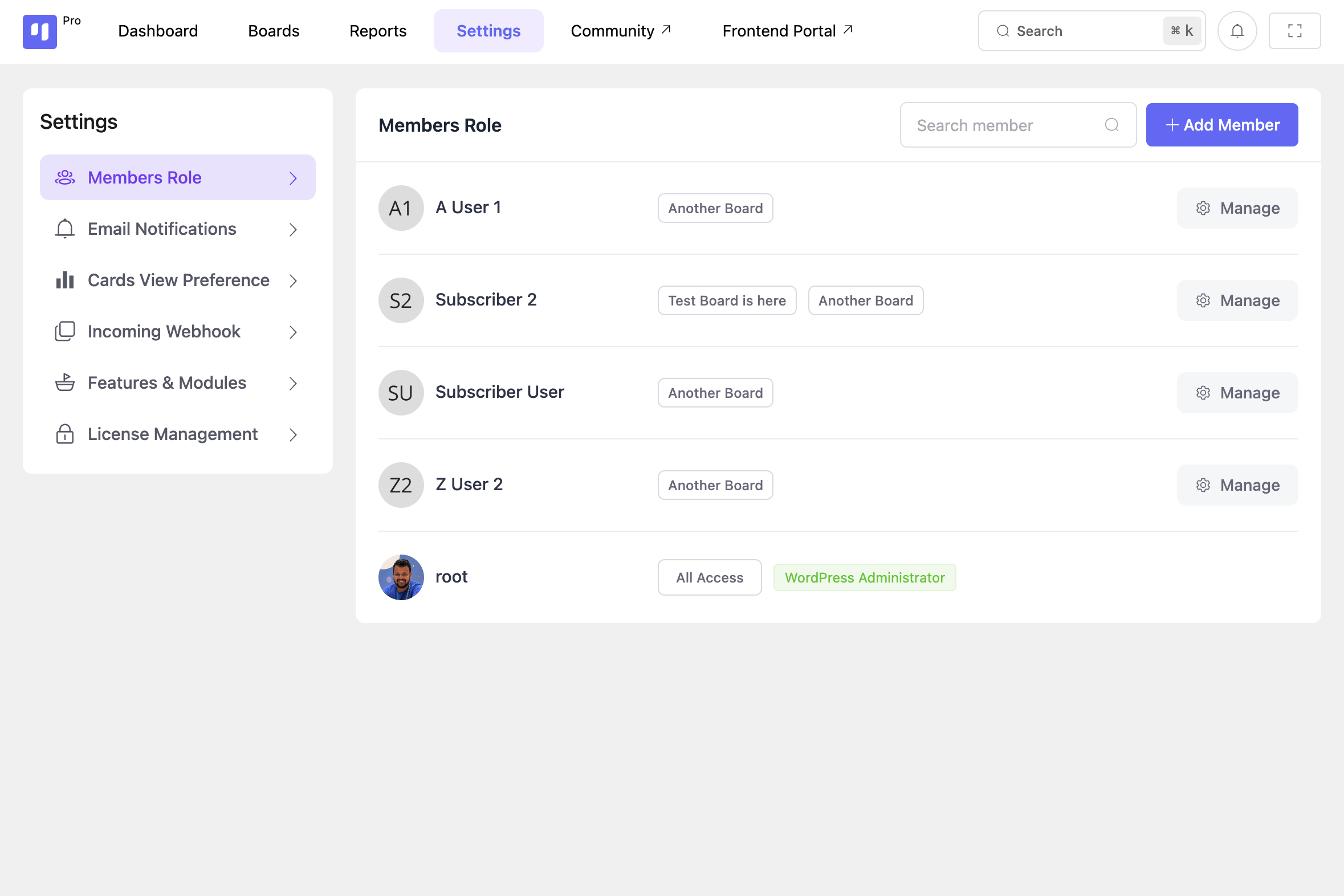Click the Members Role people icon
This screenshot has width=1344, height=896.
tap(65, 178)
